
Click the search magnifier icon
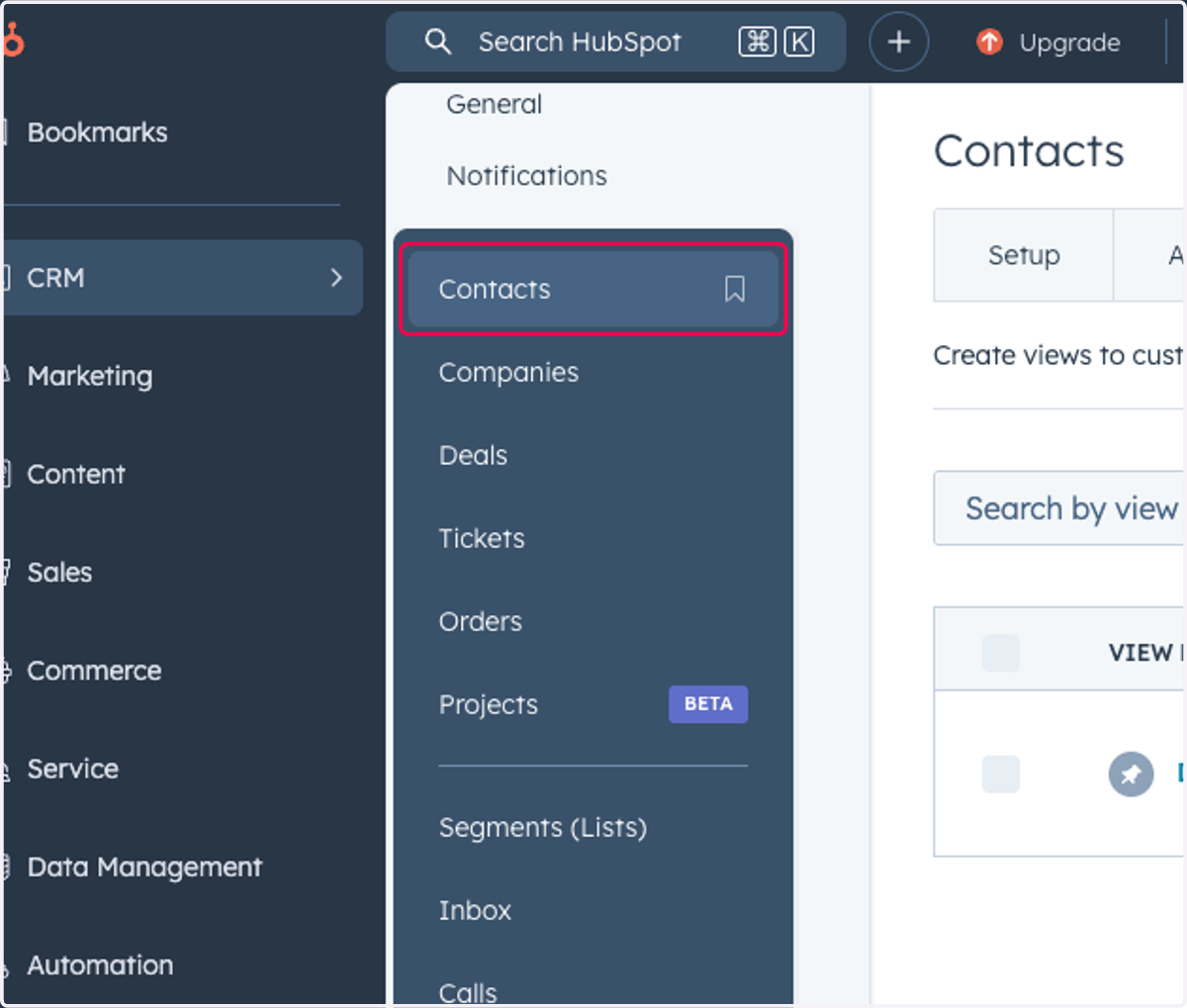click(437, 42)
